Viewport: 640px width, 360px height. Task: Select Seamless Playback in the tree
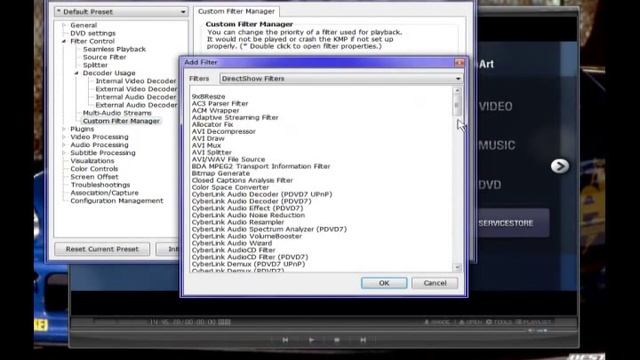114,49
